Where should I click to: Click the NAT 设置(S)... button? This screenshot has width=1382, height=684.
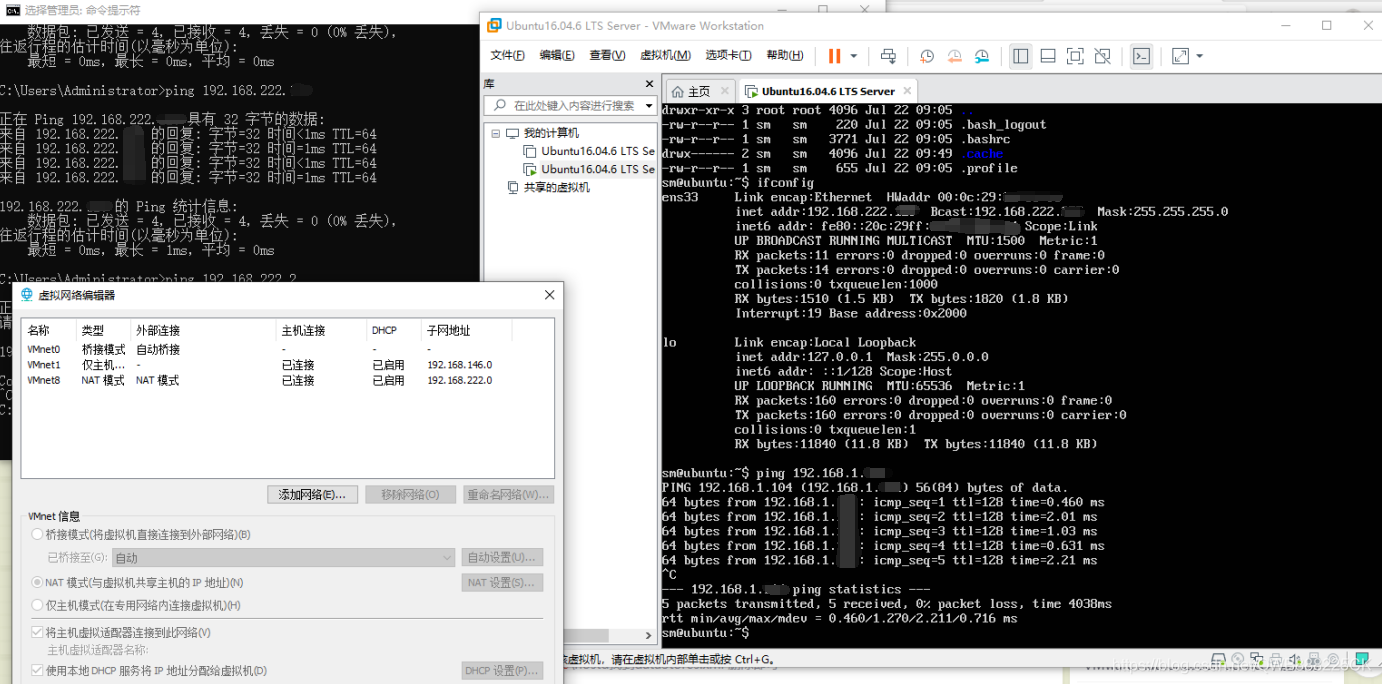point(502,582)
